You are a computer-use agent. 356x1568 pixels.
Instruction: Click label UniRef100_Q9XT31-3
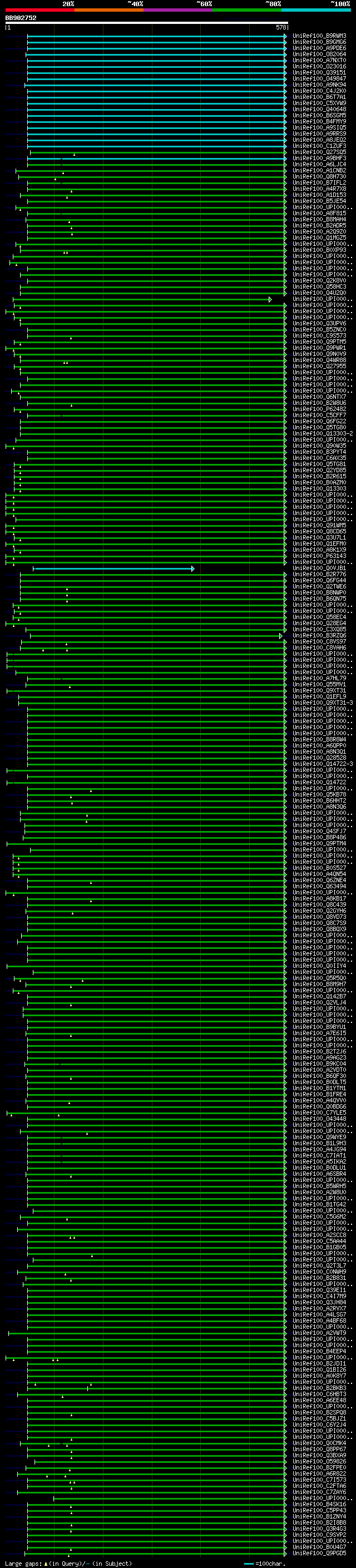point(323,703)
